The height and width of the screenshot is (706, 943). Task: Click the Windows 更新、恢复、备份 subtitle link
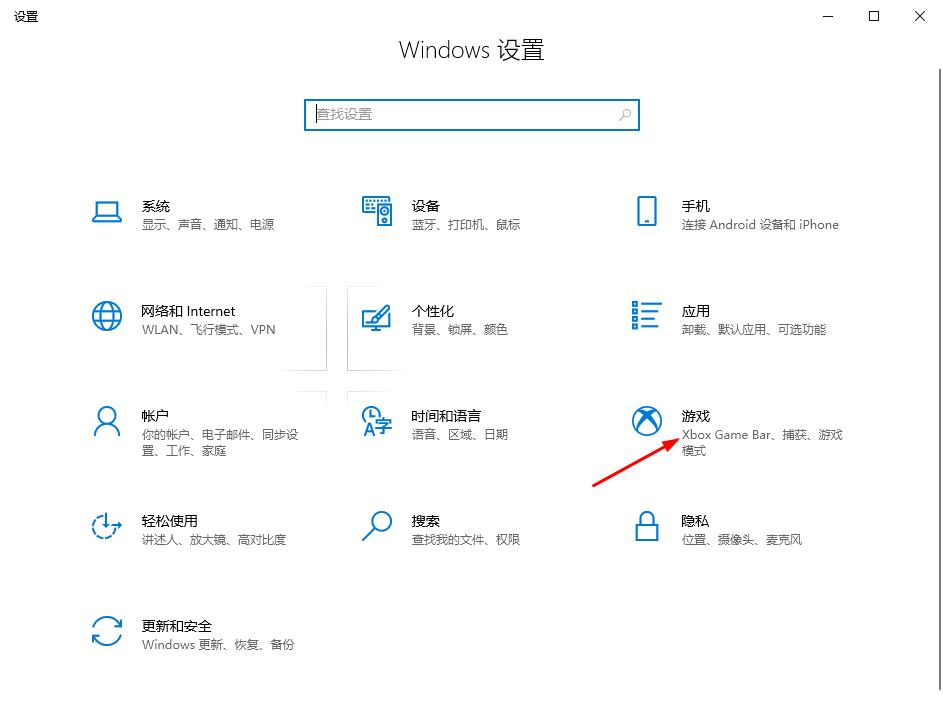point(218,645)
